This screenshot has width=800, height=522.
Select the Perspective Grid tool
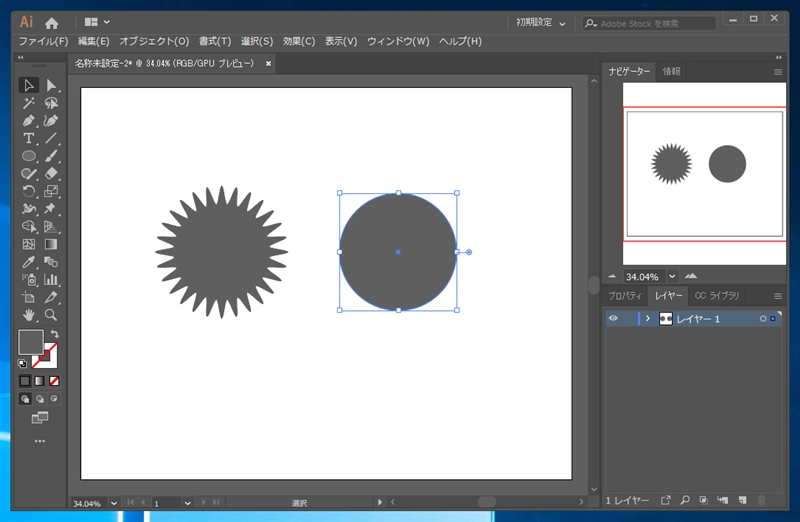tap(51, 227)
